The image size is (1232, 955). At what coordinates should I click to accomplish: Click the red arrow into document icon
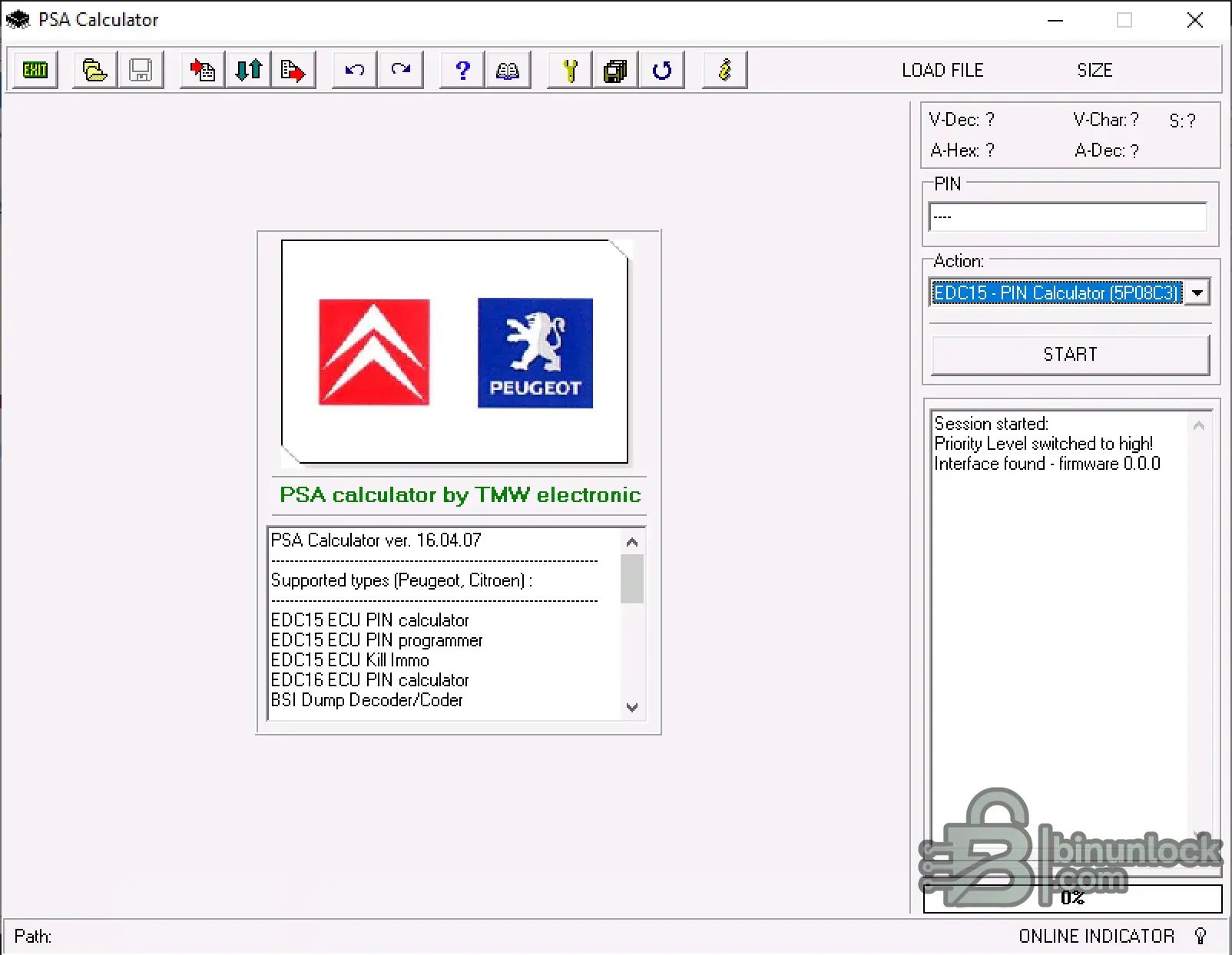pyautogui.click(x=203, y=71)
